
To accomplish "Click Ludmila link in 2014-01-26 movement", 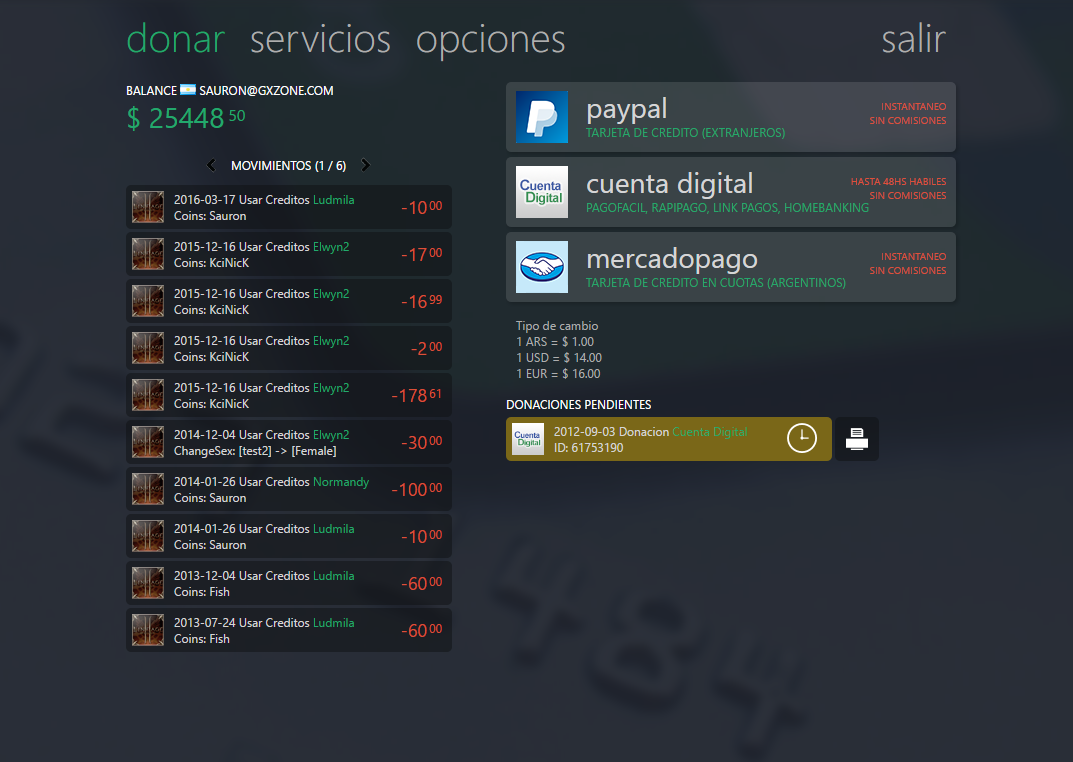I will tap(333, 529).
